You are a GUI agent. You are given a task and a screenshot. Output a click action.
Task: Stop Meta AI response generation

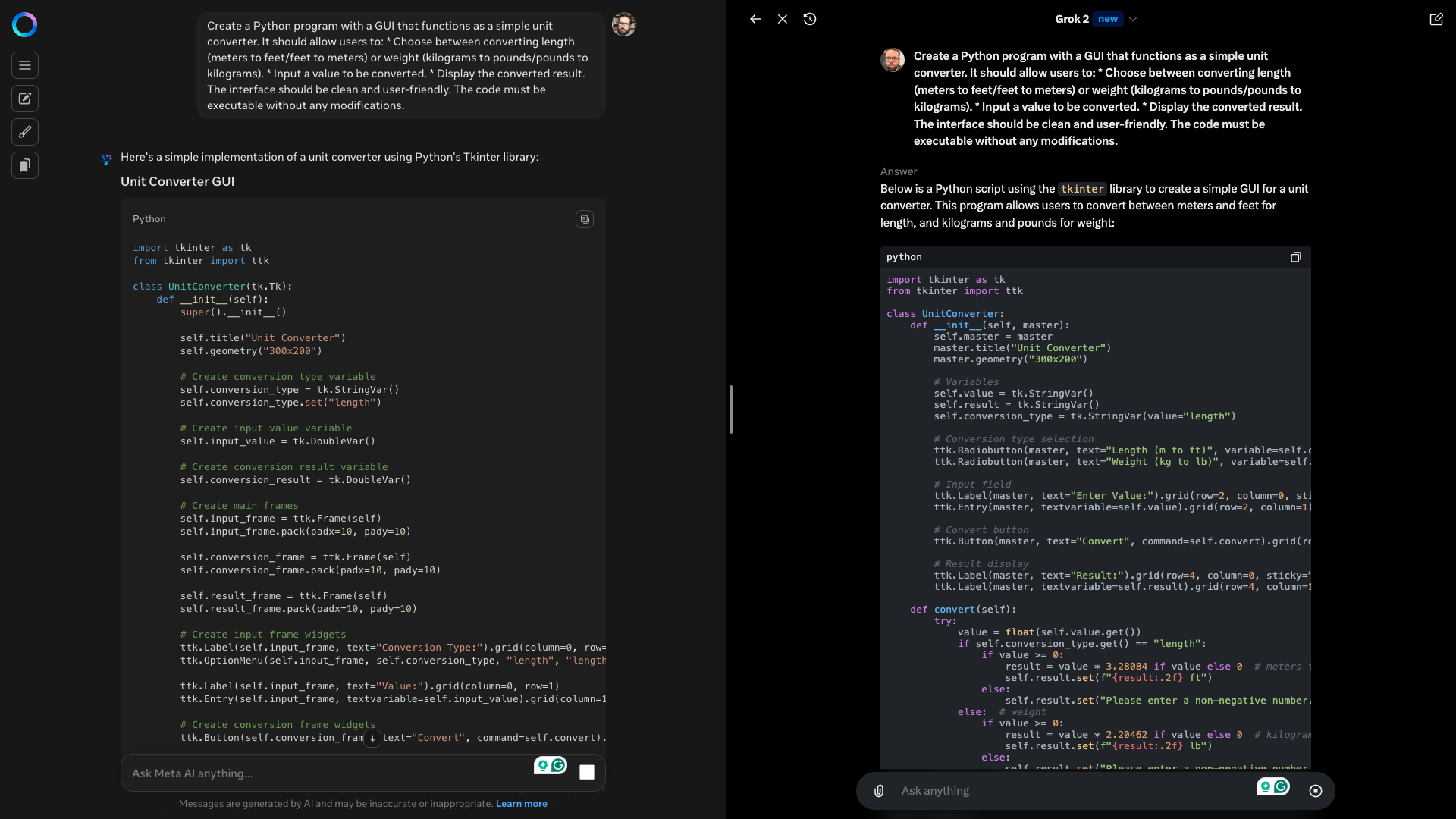(x=586, y=772)
